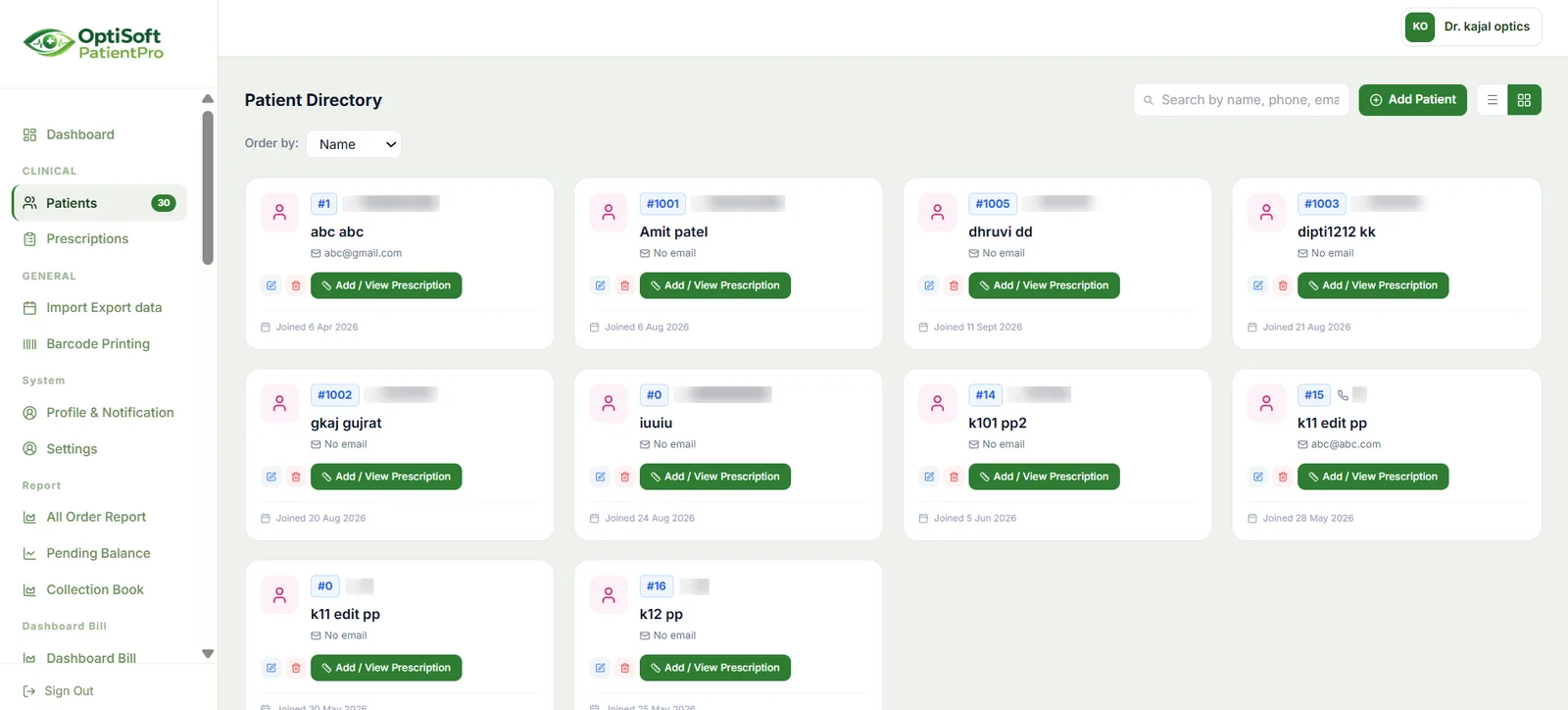Open the Order by Name dropdown

tap(354, 144)
